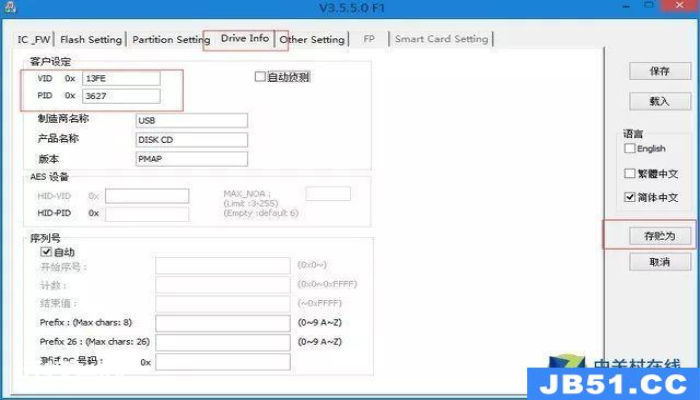Click the 开始序号 input field
The width and height of the screenshot is (700, 400).
(x=223, y=266)
